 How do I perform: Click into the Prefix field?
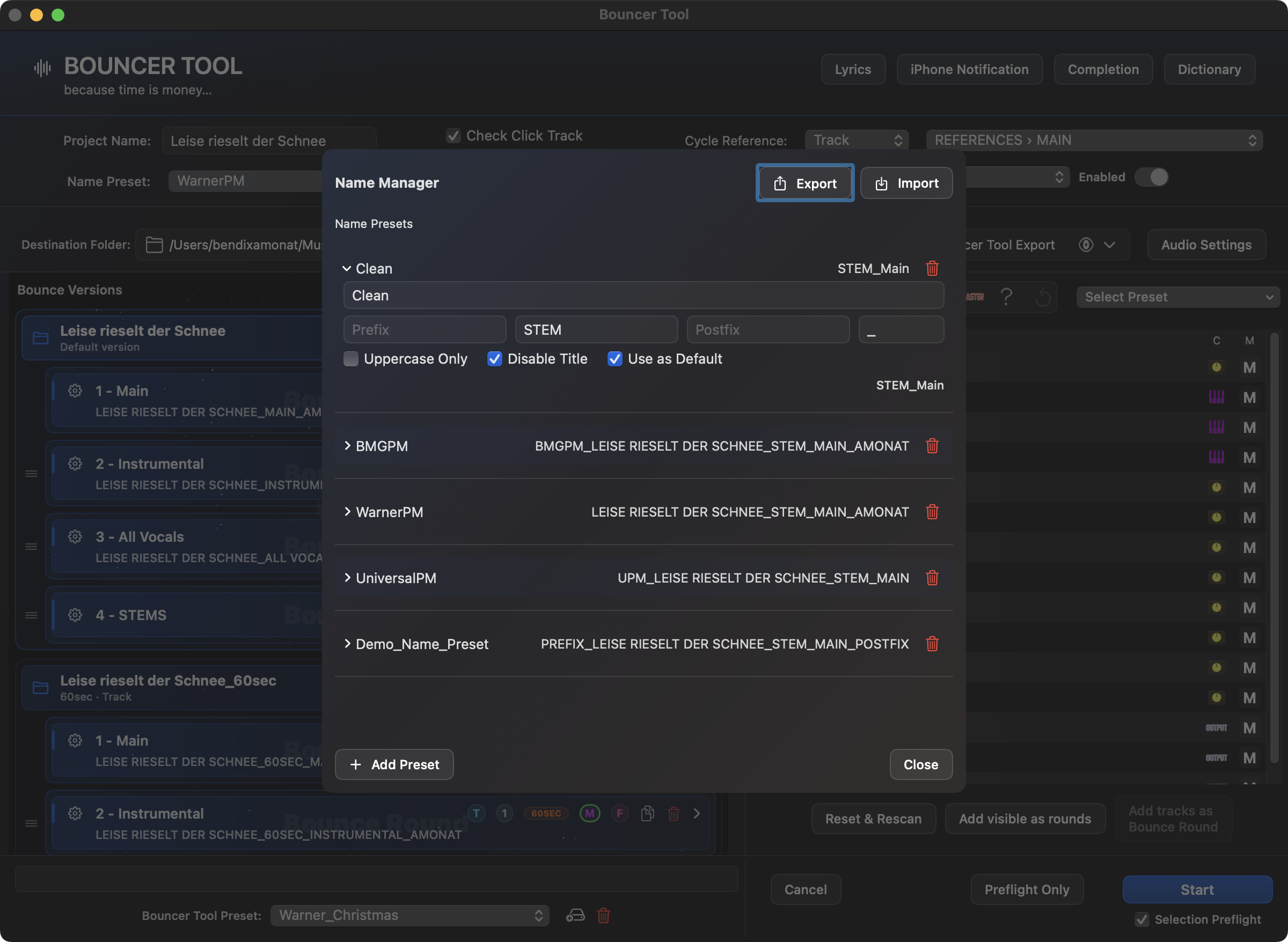pyautogui.click(x=425, y=329)
